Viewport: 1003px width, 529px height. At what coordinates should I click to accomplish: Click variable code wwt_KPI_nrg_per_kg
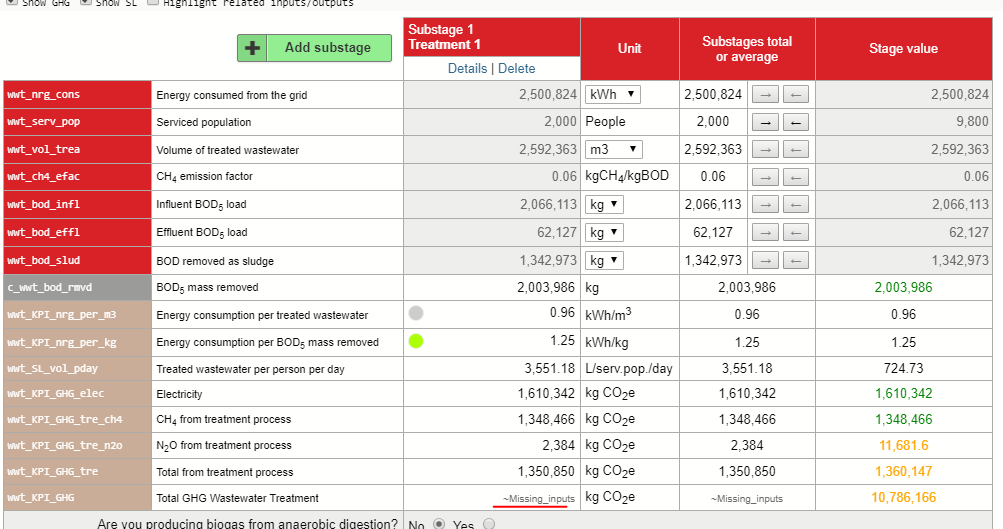click(x=62, y=342)
